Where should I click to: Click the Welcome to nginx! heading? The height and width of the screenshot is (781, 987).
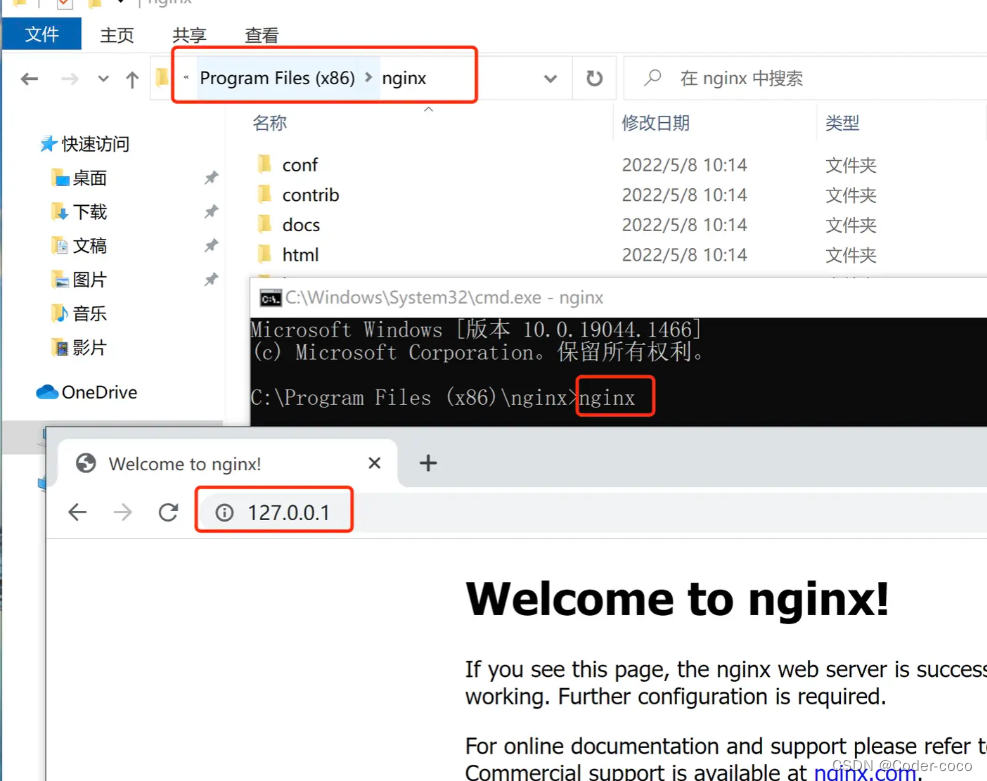pyautogui.click(x=677, y=598)
